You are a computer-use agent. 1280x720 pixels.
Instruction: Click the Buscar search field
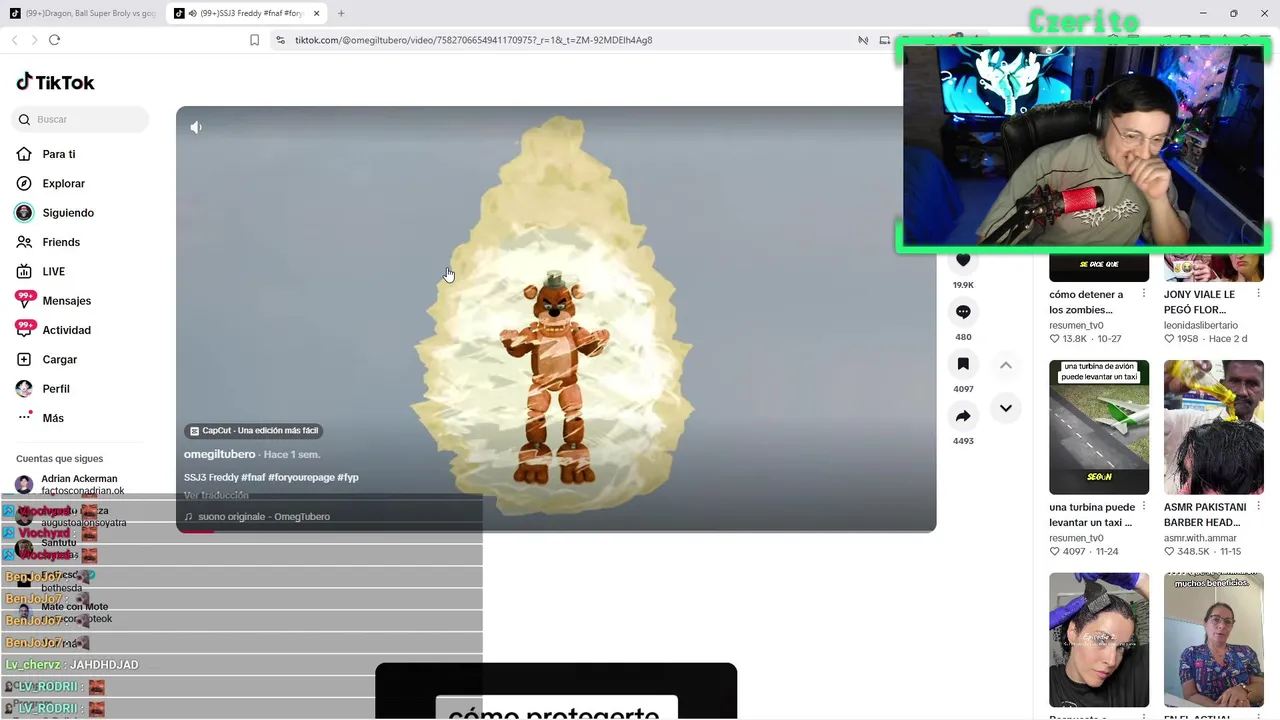(80, 119)
